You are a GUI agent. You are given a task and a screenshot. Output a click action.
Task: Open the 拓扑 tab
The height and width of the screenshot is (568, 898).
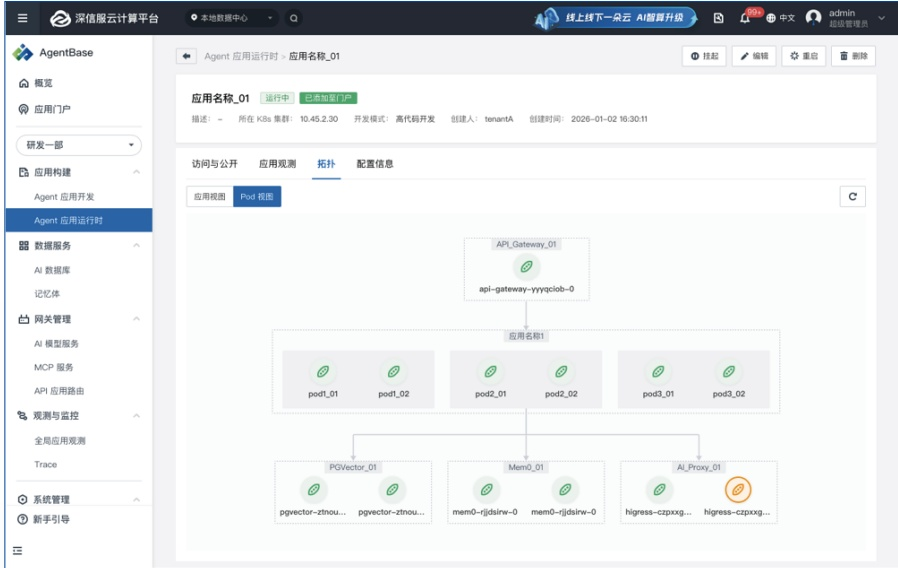click(x=326, y=164)
